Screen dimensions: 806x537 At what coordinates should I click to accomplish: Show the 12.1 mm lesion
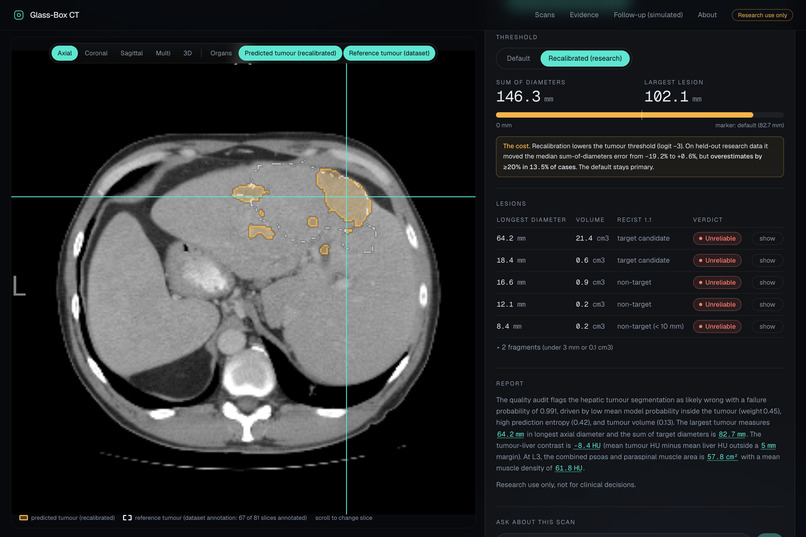pos(767,305)
